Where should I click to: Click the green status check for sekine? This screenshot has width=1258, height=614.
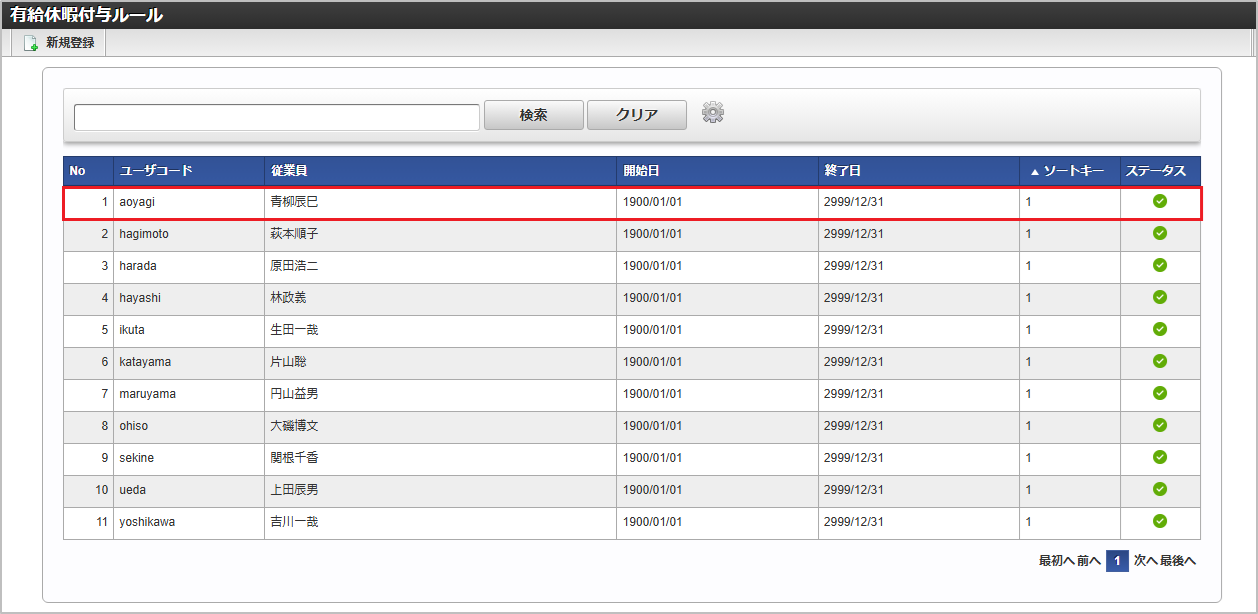[x=1160, y=457]
